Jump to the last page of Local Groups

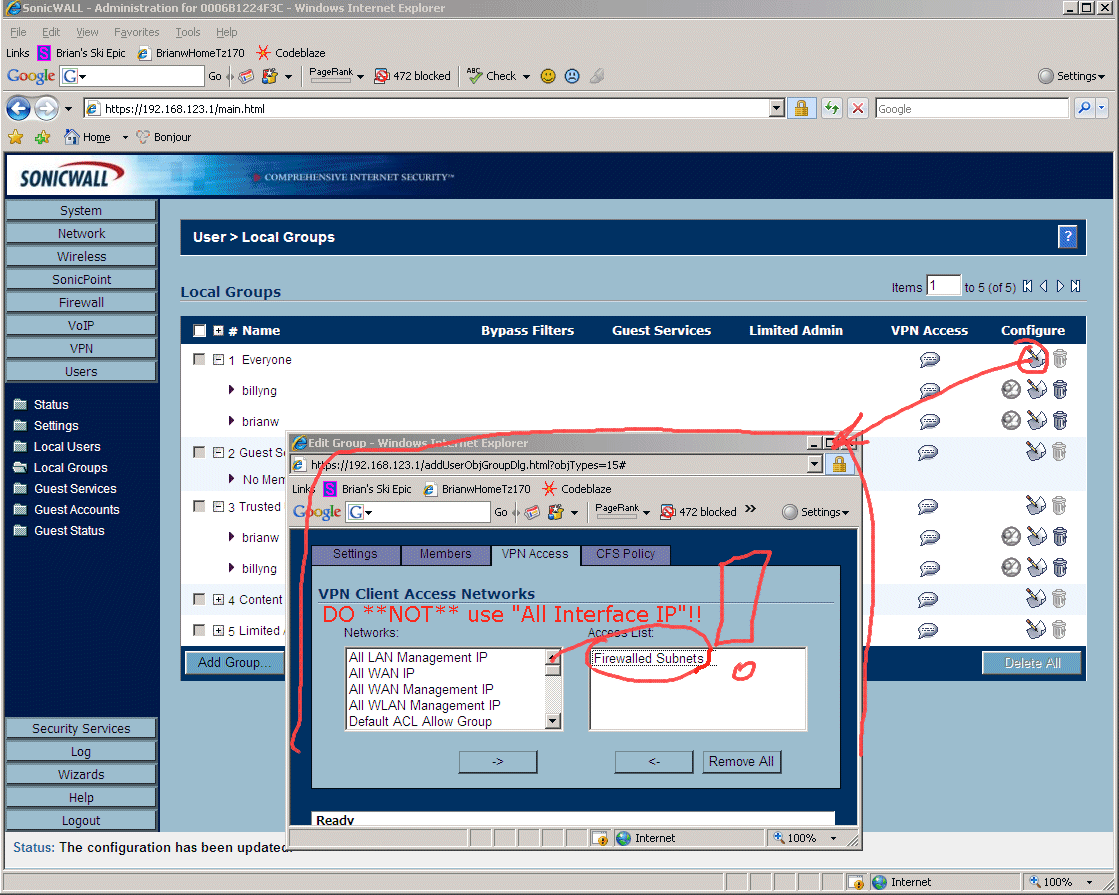pos(1075,286)
